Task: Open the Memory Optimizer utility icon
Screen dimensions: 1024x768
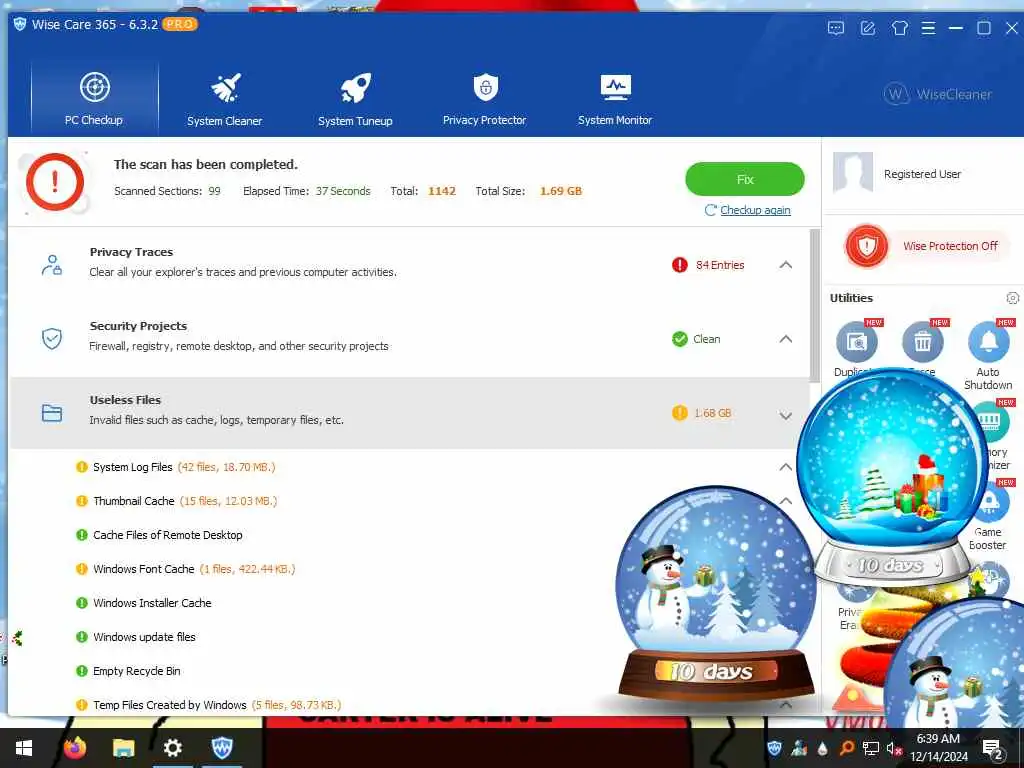Action: [x=993, y=421]
